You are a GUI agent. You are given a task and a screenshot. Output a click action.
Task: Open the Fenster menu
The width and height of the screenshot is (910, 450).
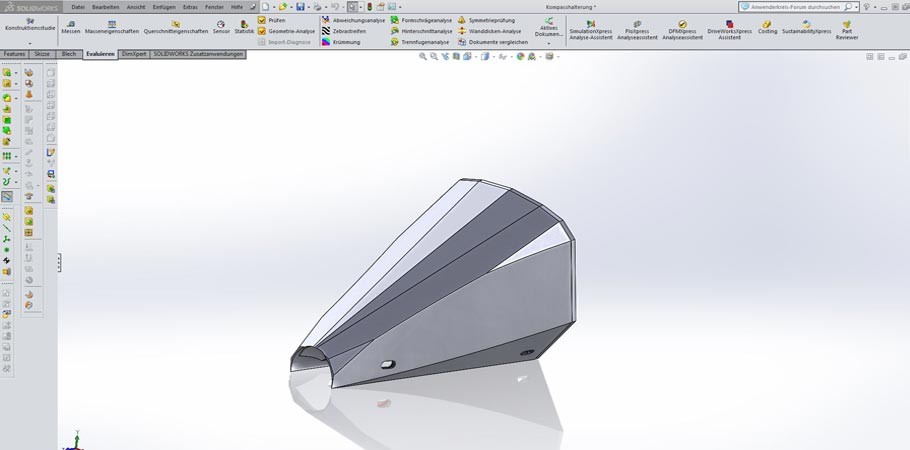coord(214,7)
